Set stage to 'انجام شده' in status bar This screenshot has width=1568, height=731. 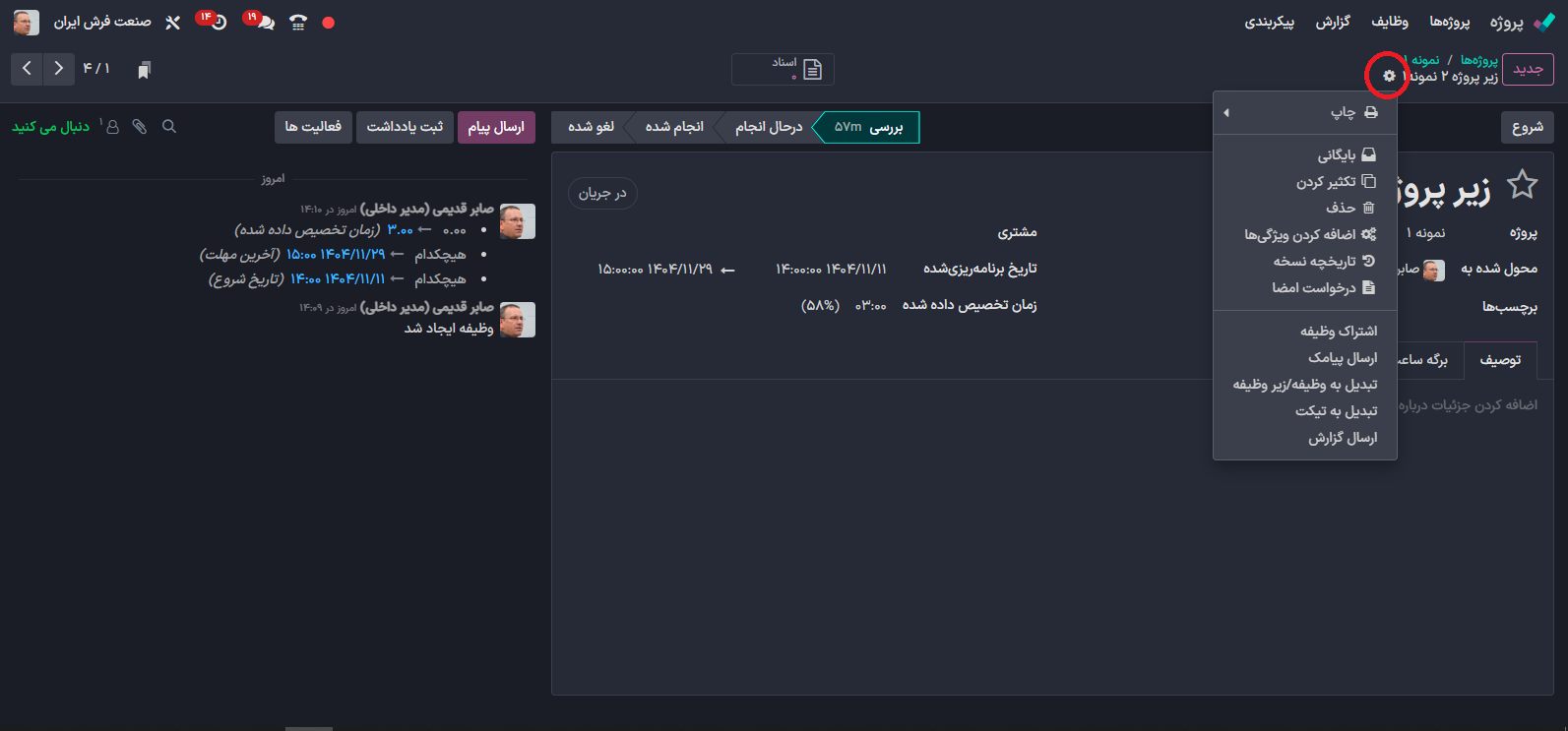point(674,127)
